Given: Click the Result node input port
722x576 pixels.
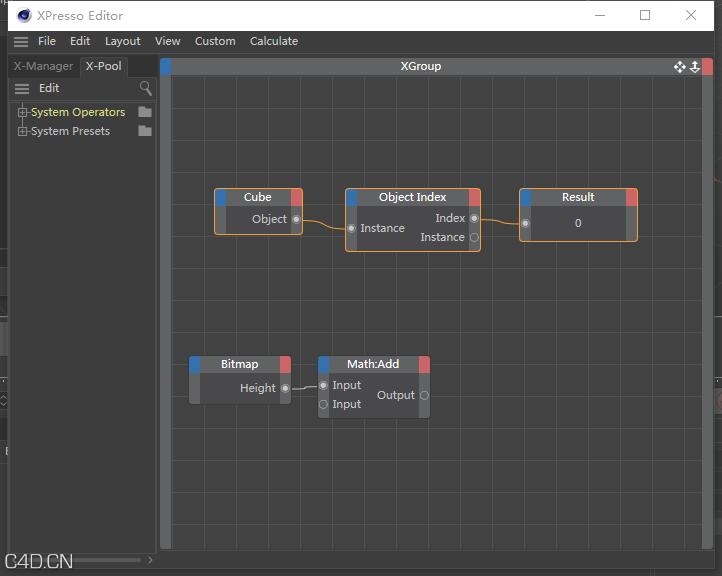Looking at the screenshot, I should coord(525,223).
